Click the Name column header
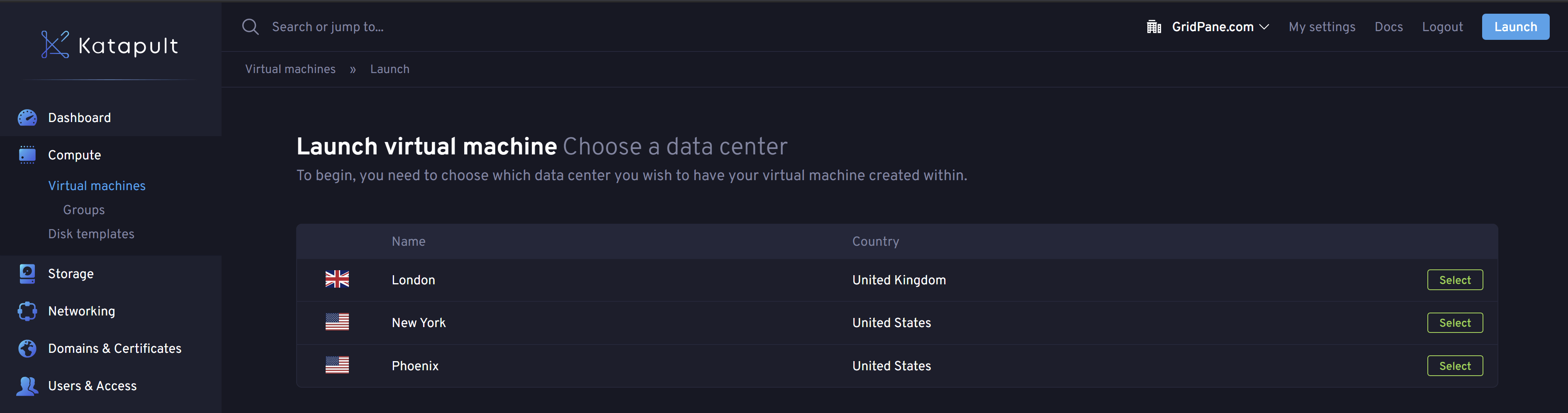Viewport: 1568px width, 413px height. pos(409,242)
